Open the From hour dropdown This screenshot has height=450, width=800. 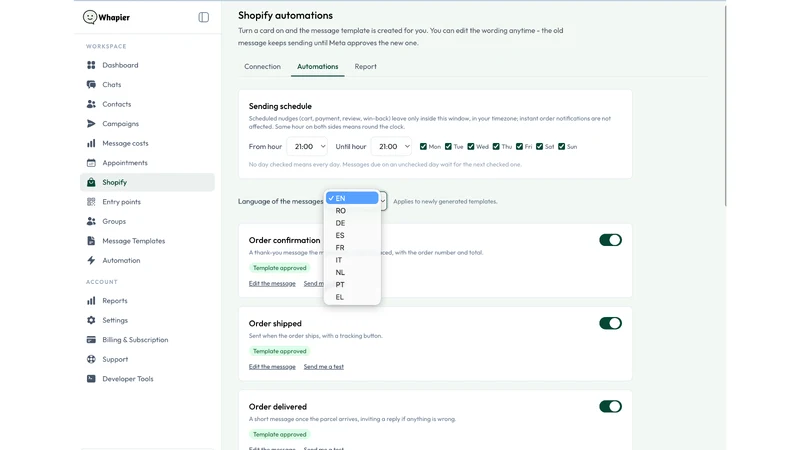click(x=307, y=146)
